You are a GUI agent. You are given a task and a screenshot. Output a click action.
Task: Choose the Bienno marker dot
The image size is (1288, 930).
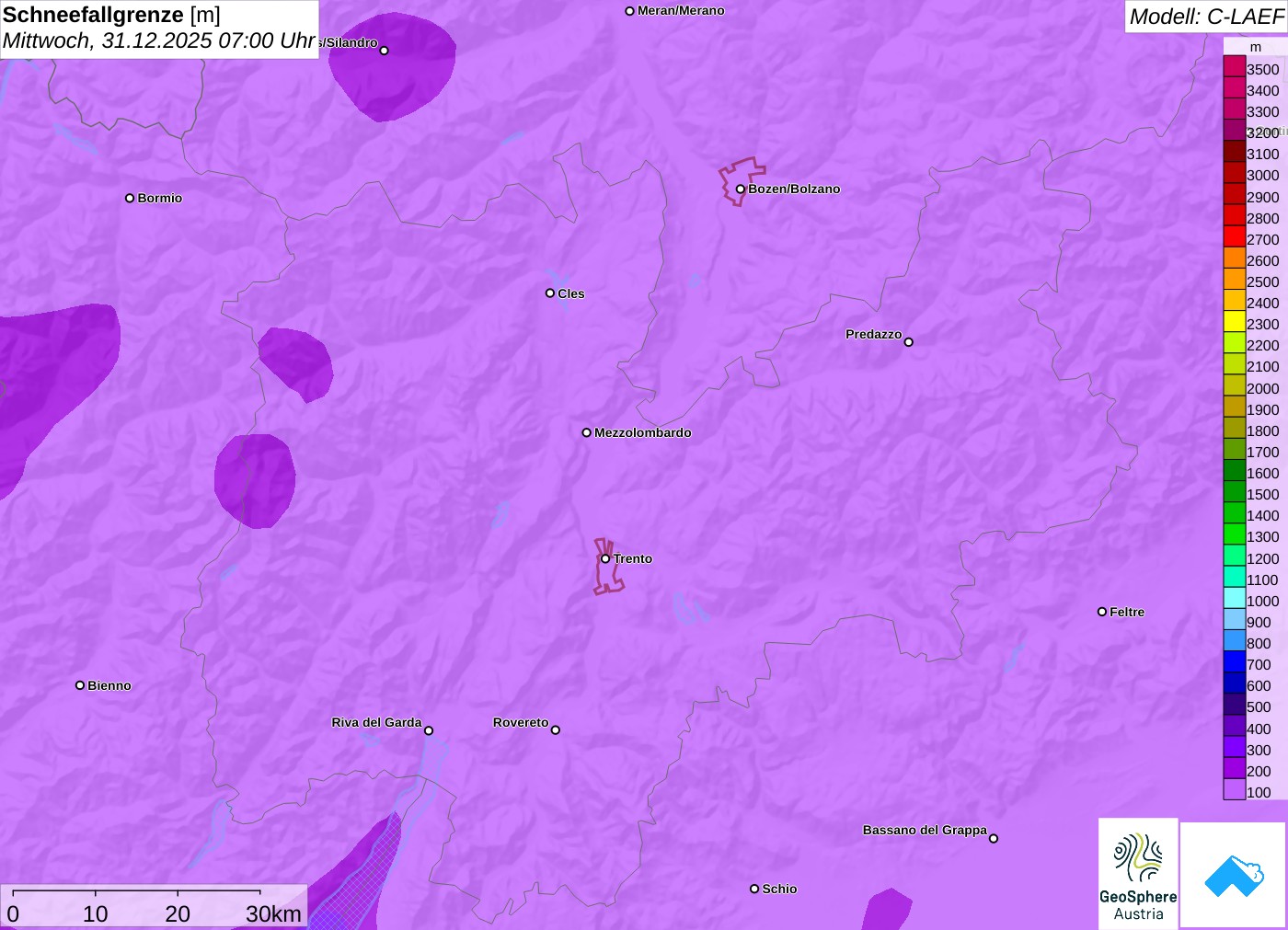[80, 685]
